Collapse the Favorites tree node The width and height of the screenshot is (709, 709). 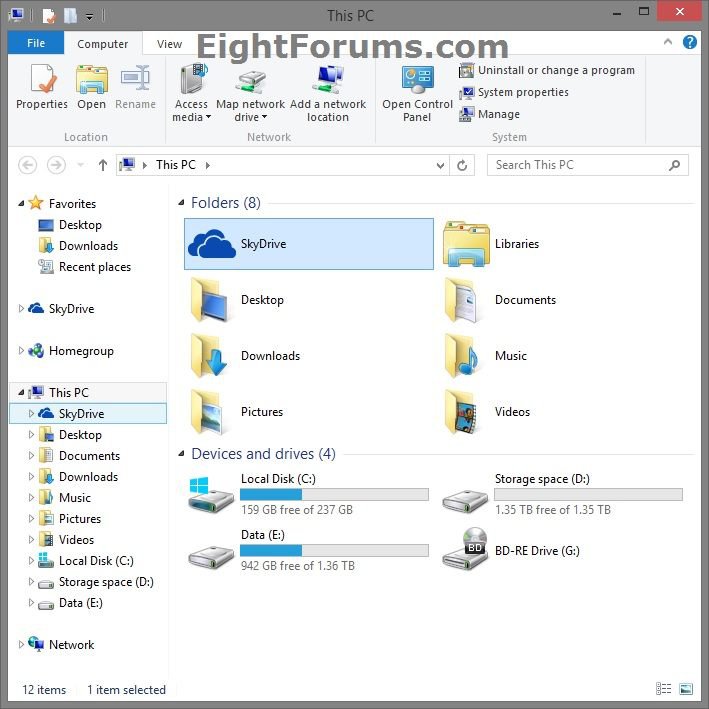pos(21,203)
